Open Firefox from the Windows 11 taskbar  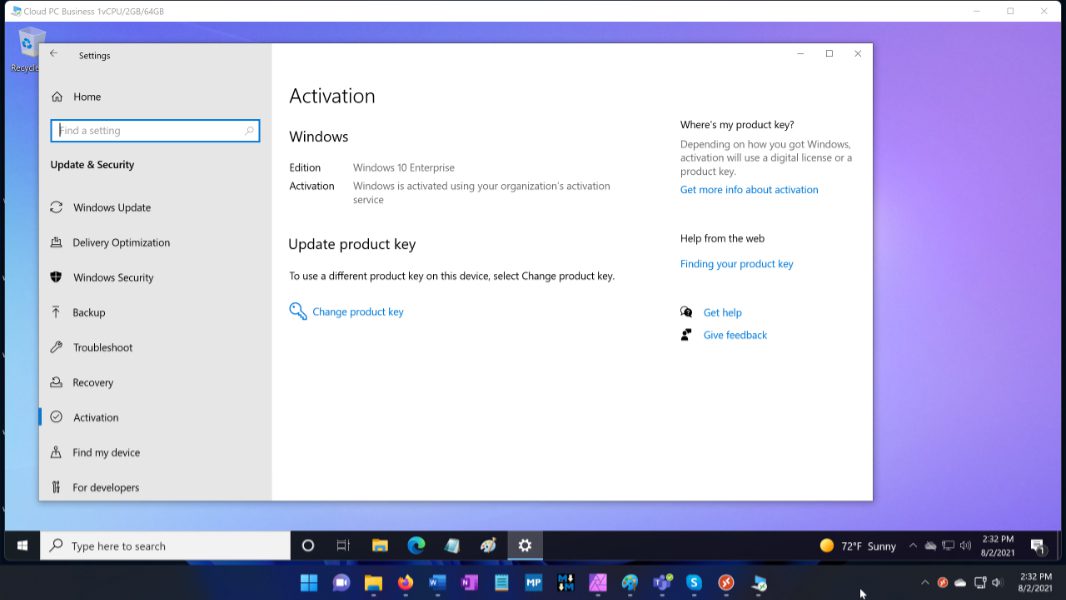(405, 582)
